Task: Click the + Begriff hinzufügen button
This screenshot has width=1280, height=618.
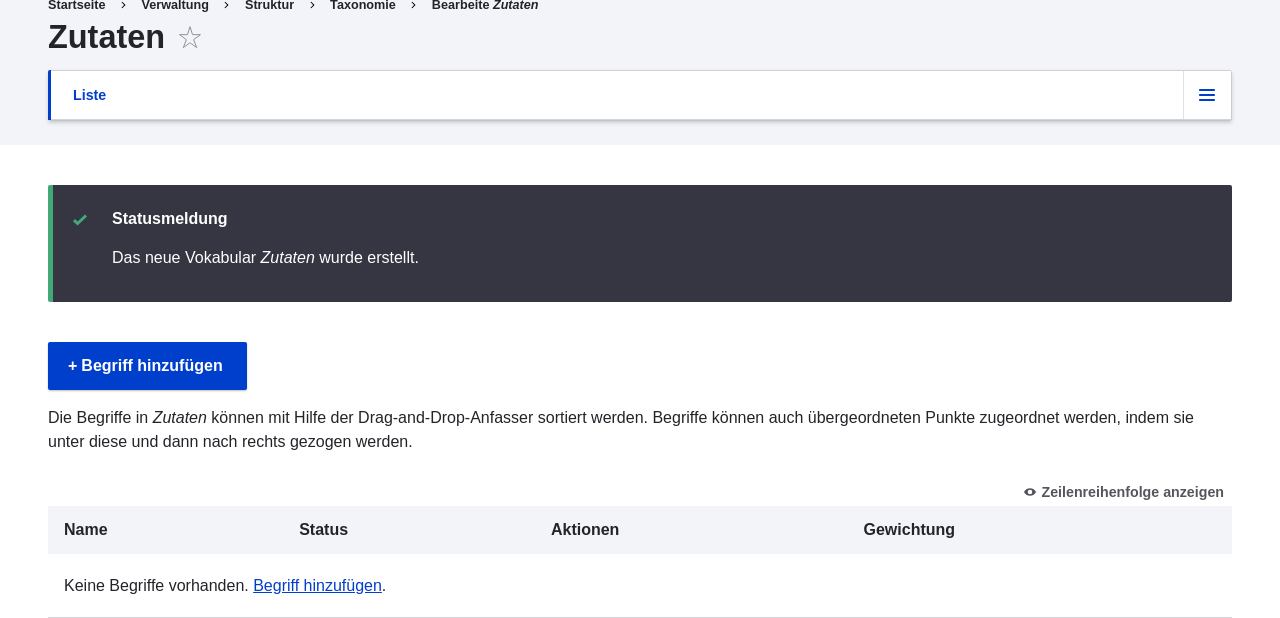Action: click(147, 366)
